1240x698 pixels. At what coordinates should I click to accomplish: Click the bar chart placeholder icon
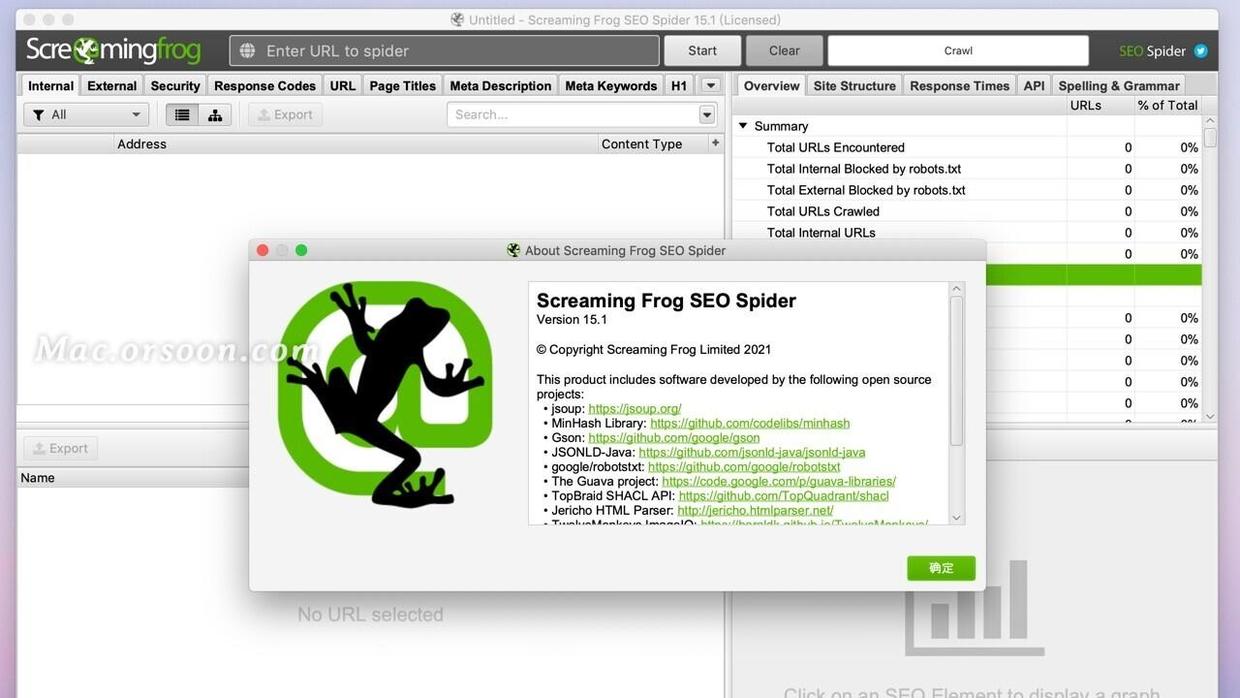(x=974, y=608)
